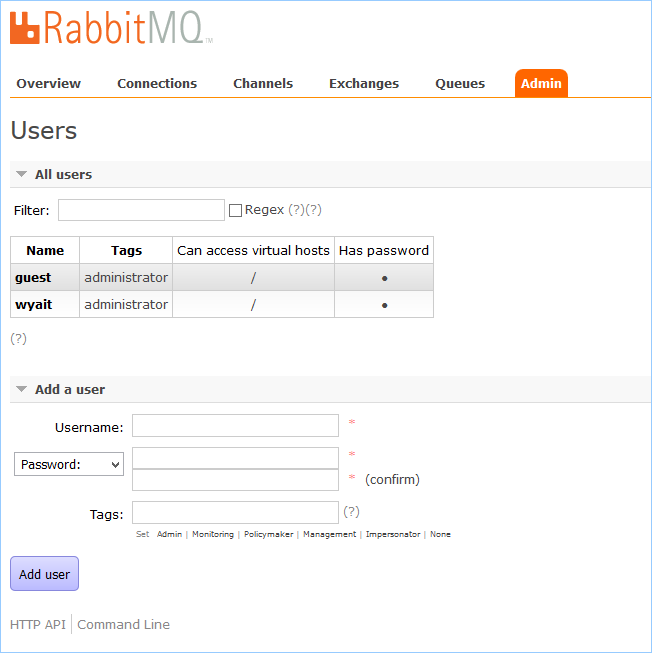Set tag to Impersonator
This screenshot has height=653, width=652.
[393, 534]
